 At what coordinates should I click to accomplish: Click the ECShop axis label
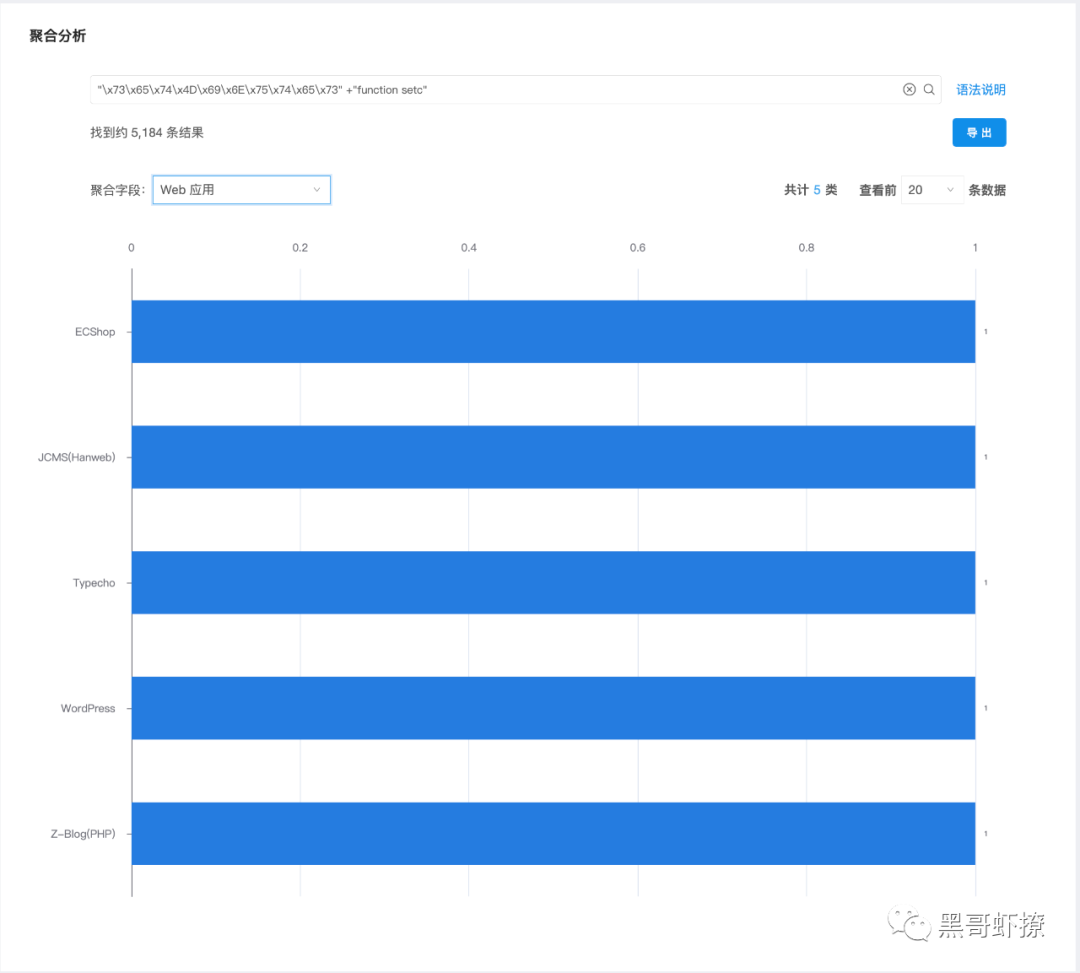point(95,332)
